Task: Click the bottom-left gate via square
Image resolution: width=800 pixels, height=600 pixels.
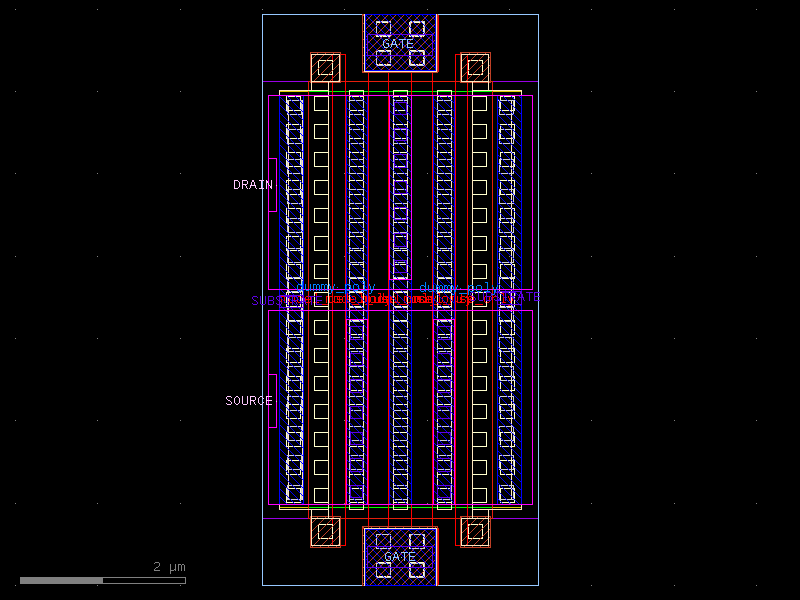Action: pyautogui.click(x=325, y=530)
